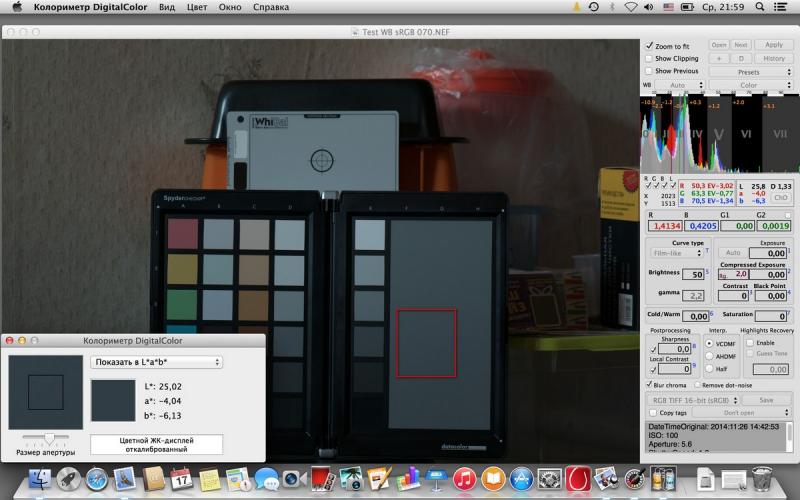
Task: Enable Show Clipping checkbox
Action: click(649, 59)
